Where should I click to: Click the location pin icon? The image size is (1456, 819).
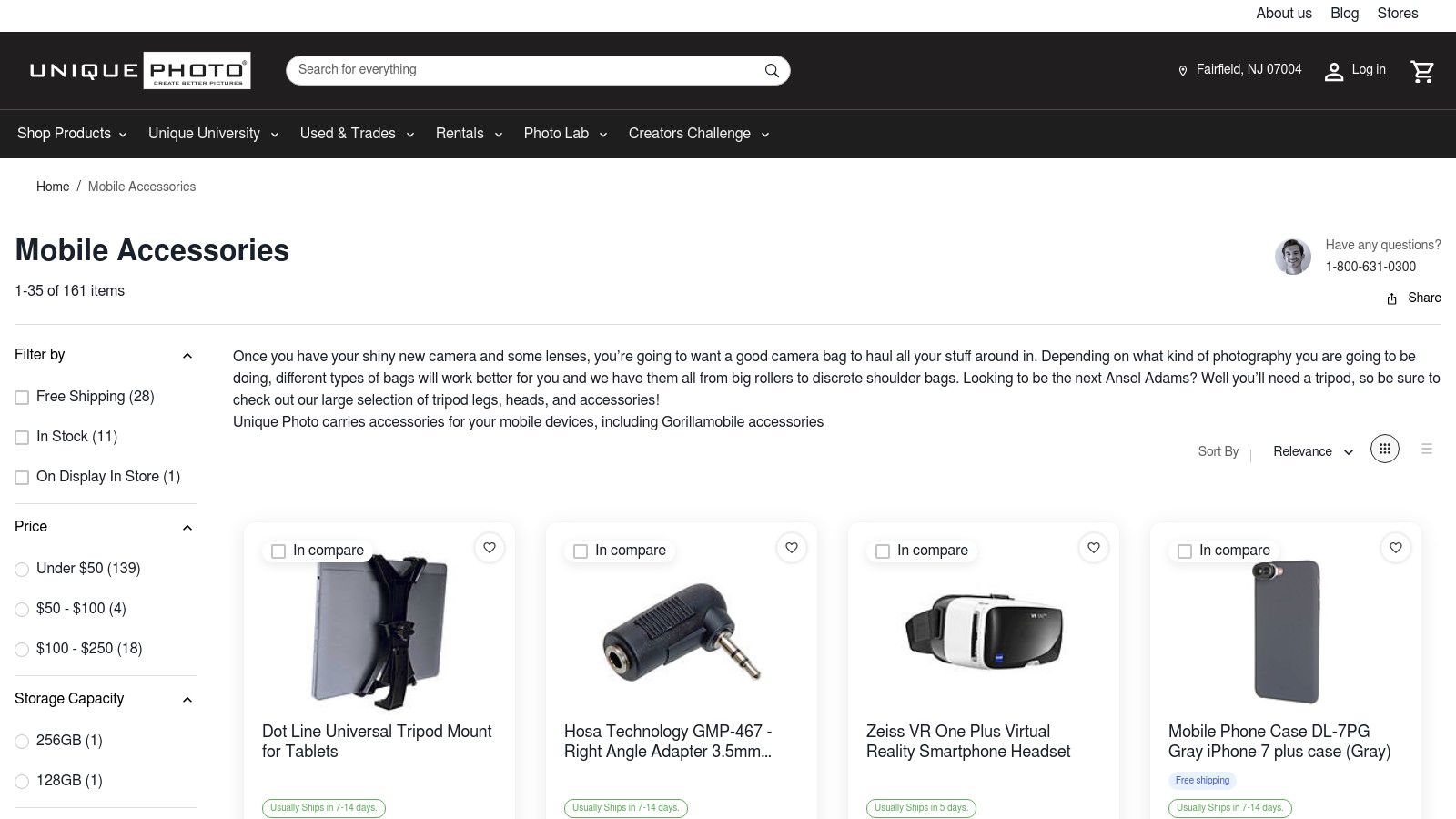pyautogui.click(x=1183, y=71)
